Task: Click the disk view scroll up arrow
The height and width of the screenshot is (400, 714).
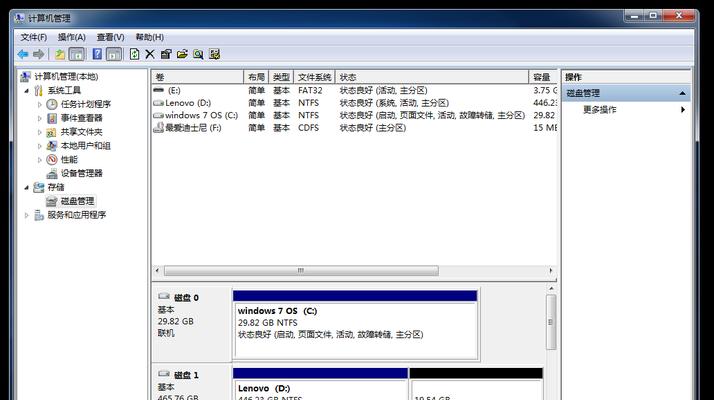Action: tap(551, 288)
